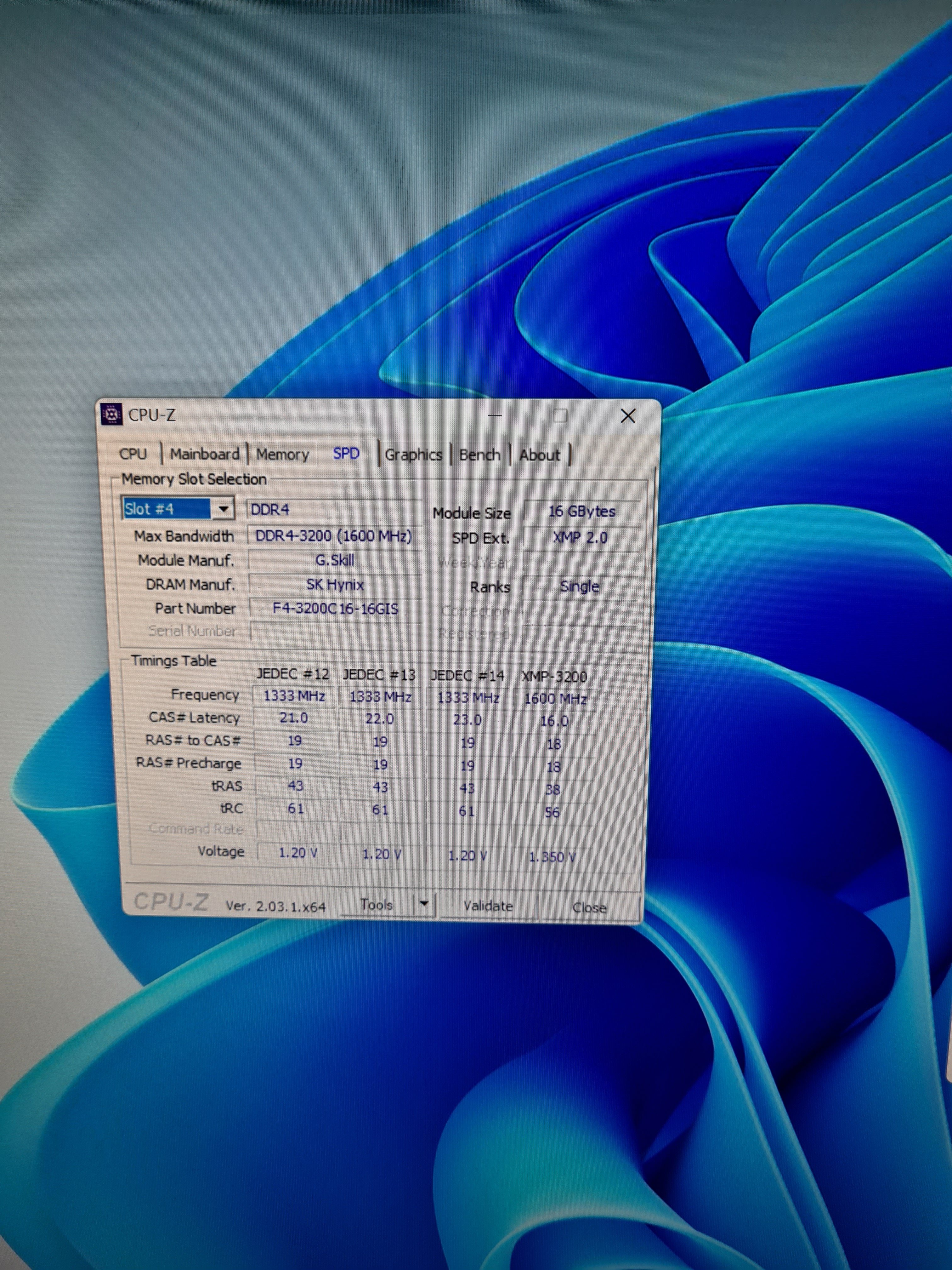Click the XMP-3200 frequency 1600 MHz cell
This screenshot has height=1270, width=952.
(x=555, y=699)
